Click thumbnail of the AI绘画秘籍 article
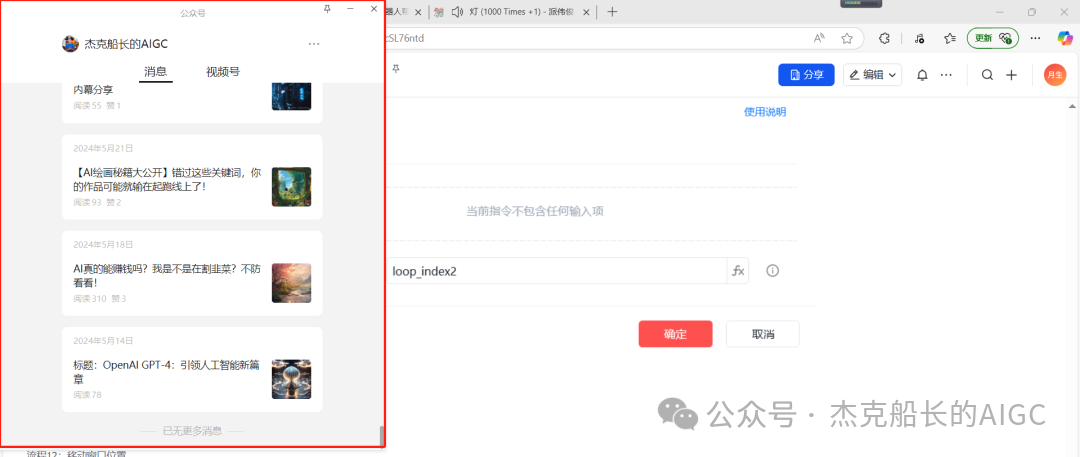The image size is (1080, 457). pyautogui.click(x=291, y=187)
